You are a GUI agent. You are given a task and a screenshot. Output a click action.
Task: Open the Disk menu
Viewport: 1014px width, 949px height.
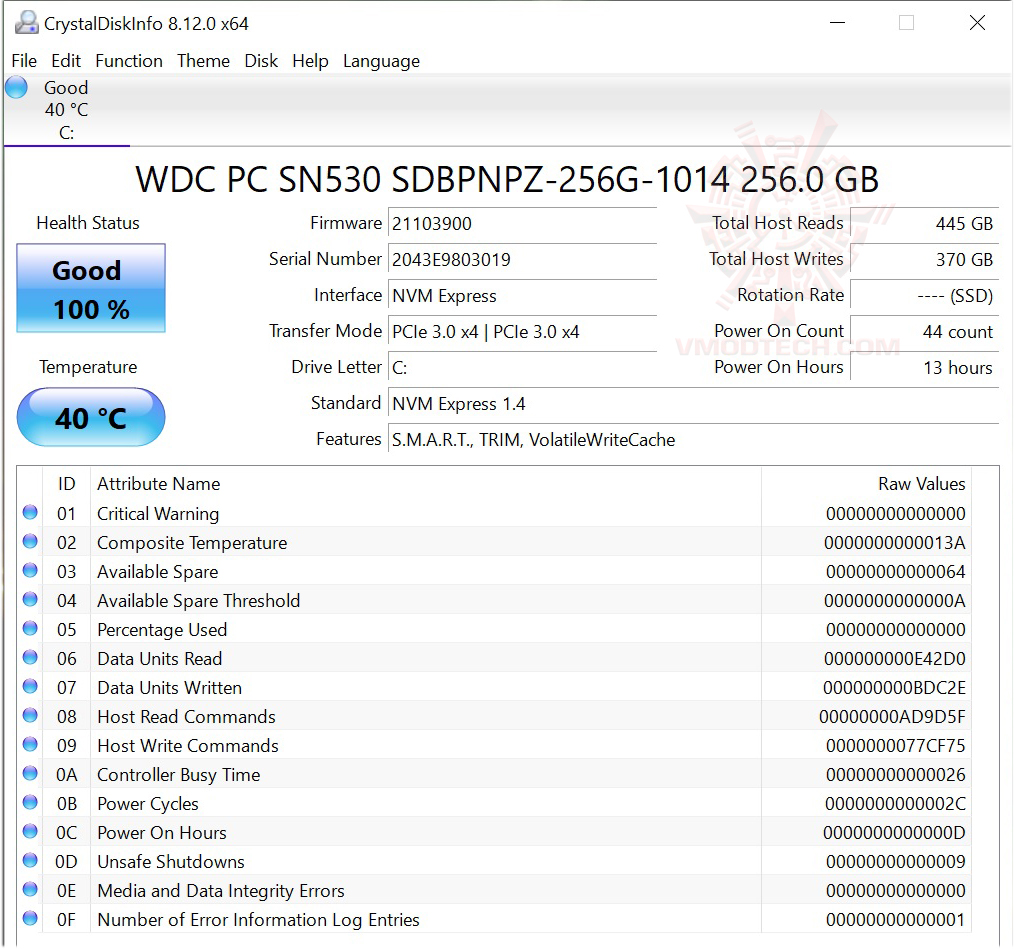tap(261, 61)
